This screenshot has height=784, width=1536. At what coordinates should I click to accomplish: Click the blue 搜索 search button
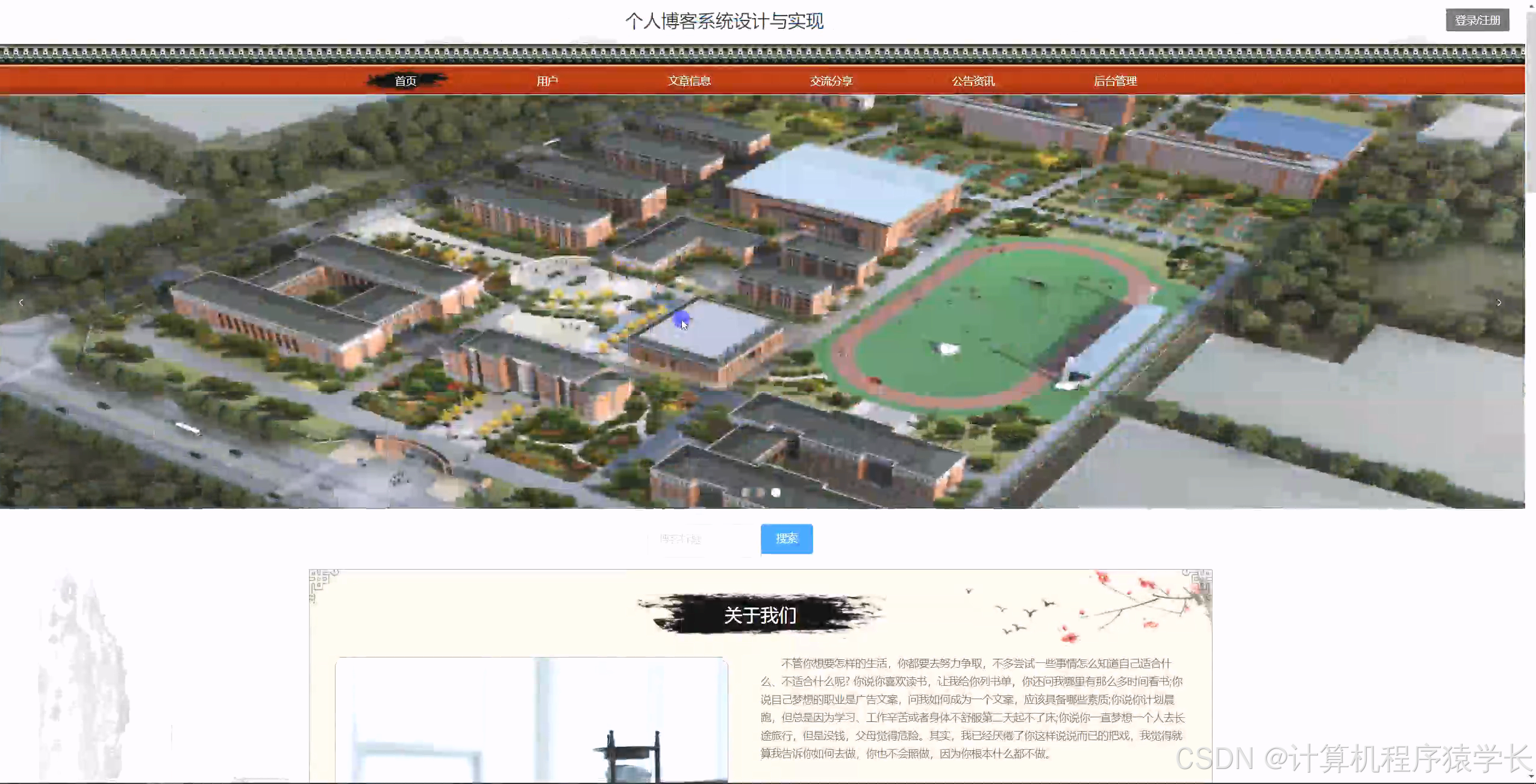[787, 539]
